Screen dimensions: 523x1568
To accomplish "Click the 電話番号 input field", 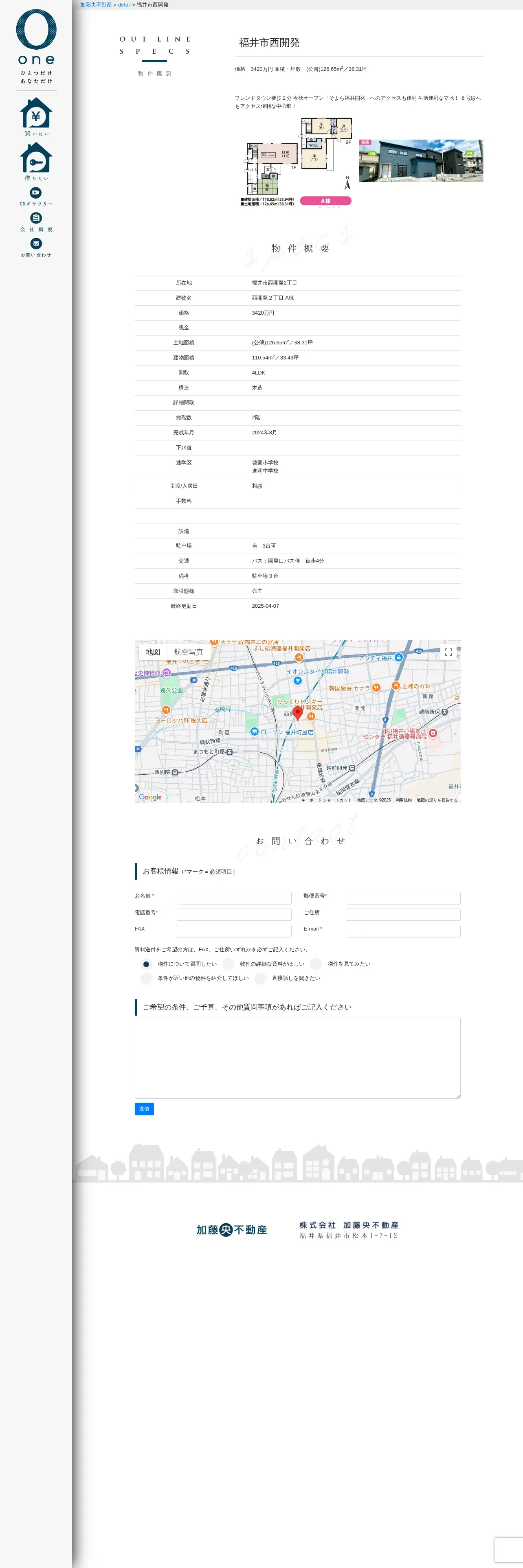I will click(234, 914).
